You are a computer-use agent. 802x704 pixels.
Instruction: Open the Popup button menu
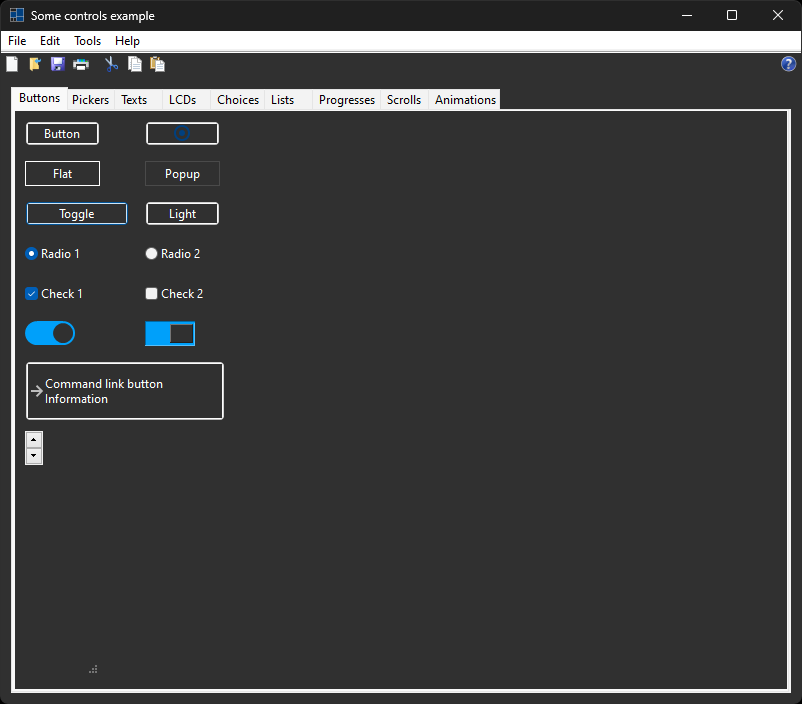point(182,174)
